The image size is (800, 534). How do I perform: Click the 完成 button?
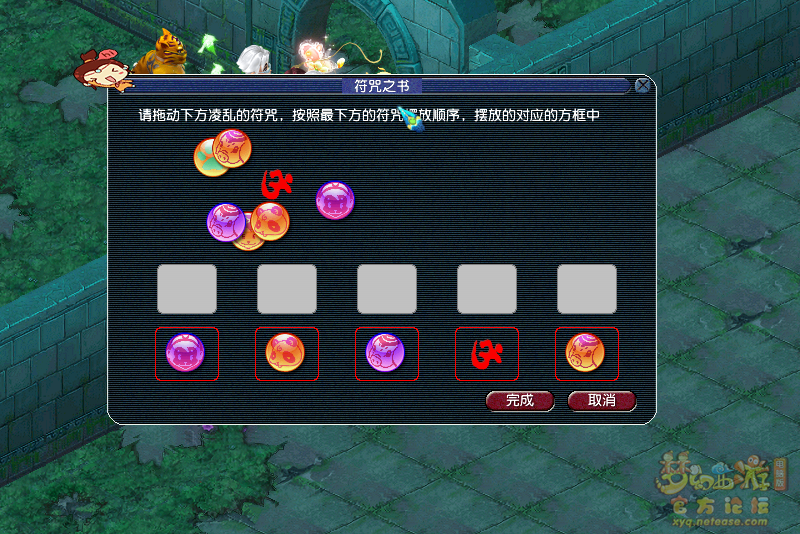tap(520, 401)
